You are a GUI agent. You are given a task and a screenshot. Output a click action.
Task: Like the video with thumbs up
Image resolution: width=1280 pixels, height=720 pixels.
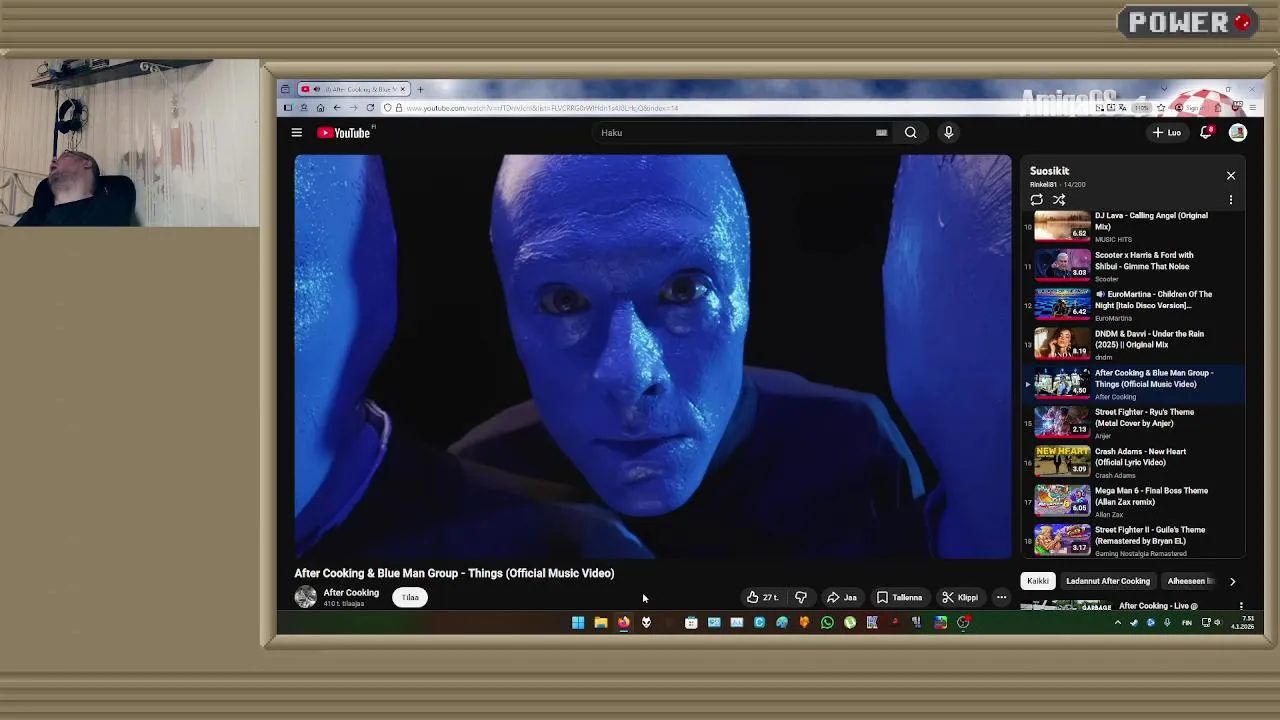(761, 598)
